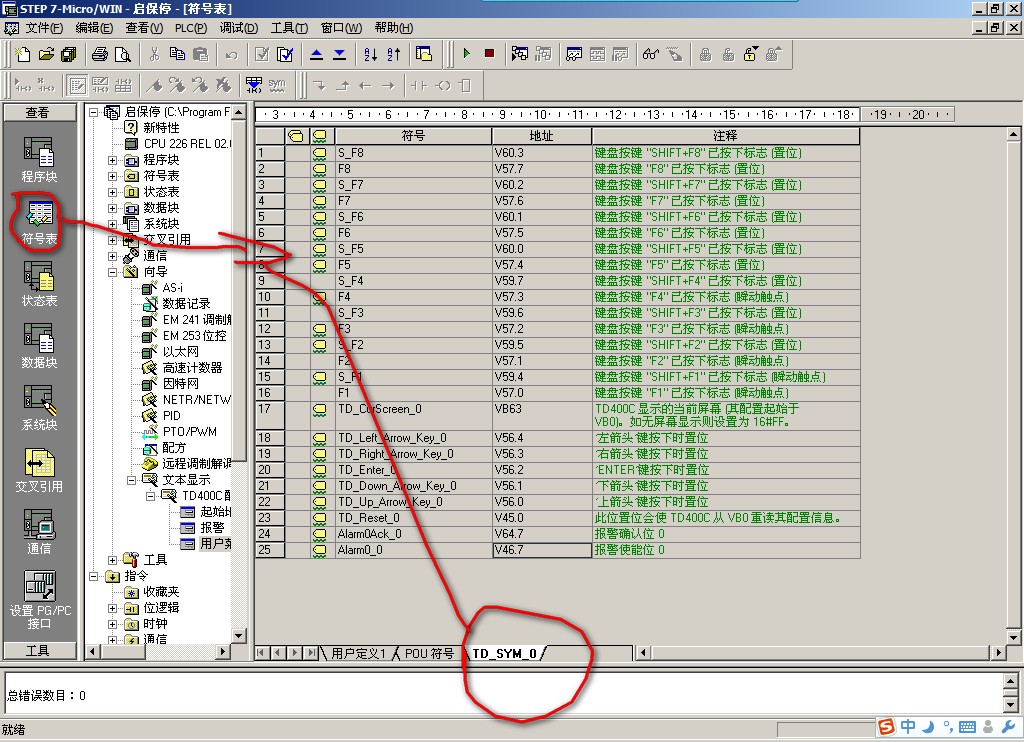Click the Print icon in toolbar
Screen dimensions: 1024x742
pos(100,54)
